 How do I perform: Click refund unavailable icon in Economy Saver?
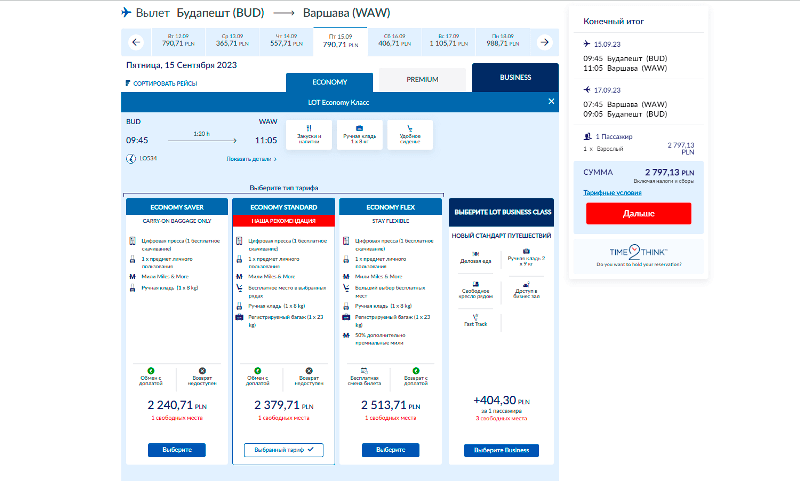tap(202, 371)
